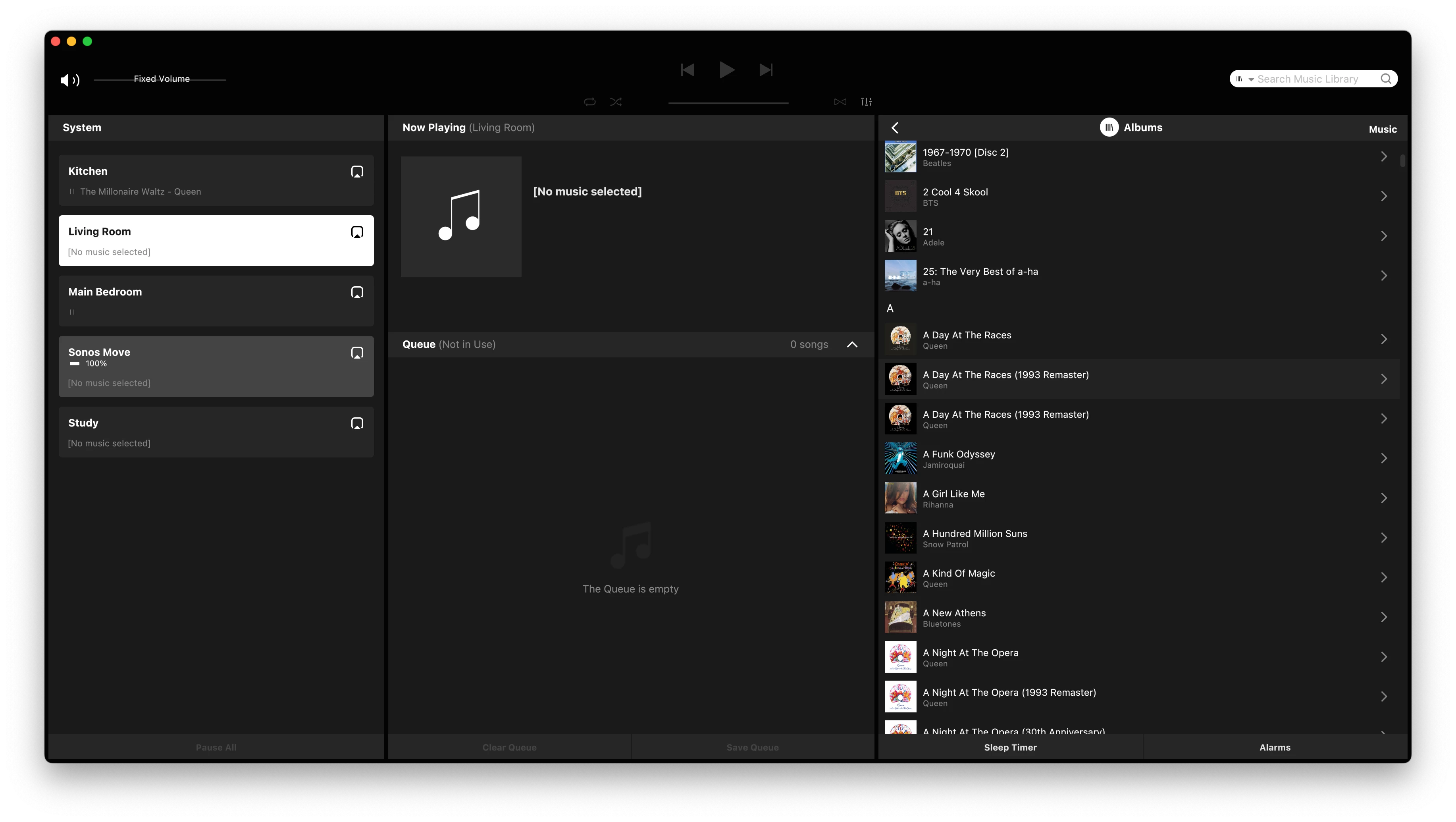Click the playback progress bar
This screenshot has height=822, width=1456.
coord(728,103)
